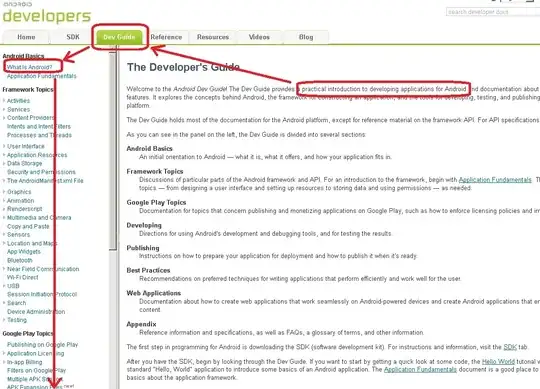Expand the Animation arrow in sidebar
This screenshot has height=389, width=540.
tap(4, 200)
